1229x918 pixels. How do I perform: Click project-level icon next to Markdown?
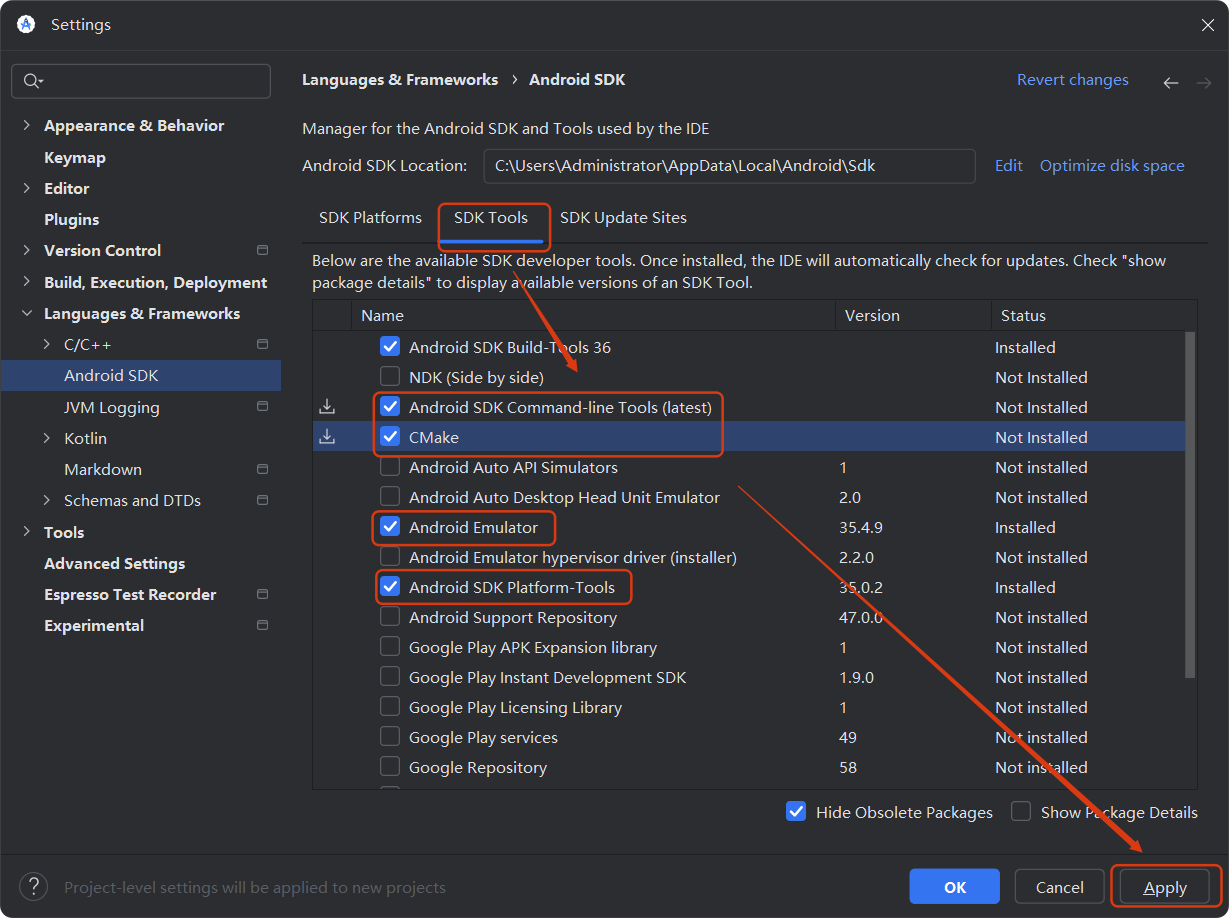tap(263, 469)
